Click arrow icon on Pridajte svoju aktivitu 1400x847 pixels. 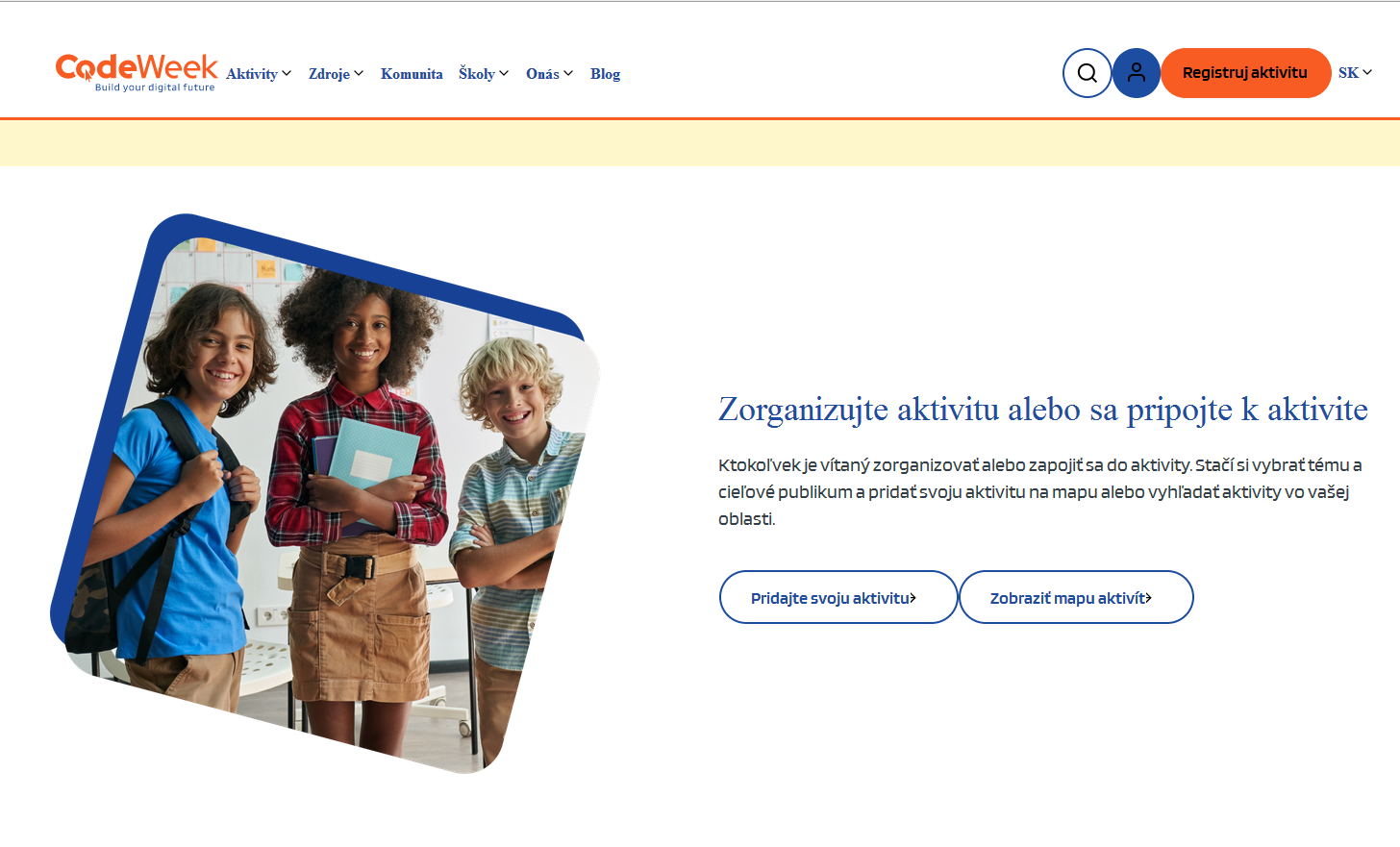(913, 598)
